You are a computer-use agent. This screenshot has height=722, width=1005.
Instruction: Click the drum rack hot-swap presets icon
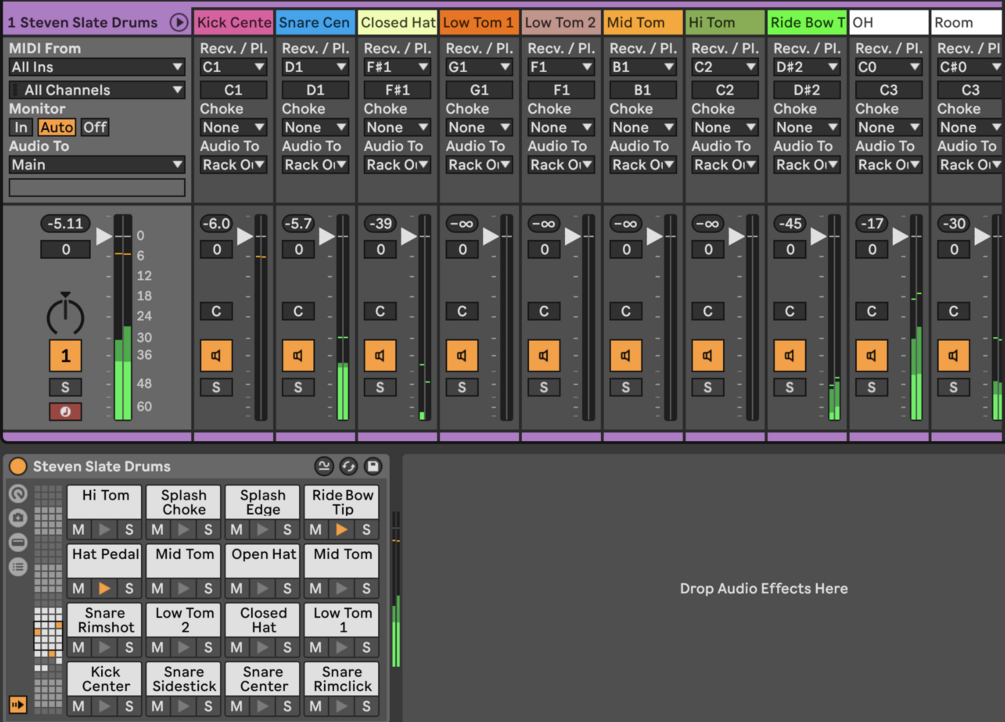tap(348, 466)
